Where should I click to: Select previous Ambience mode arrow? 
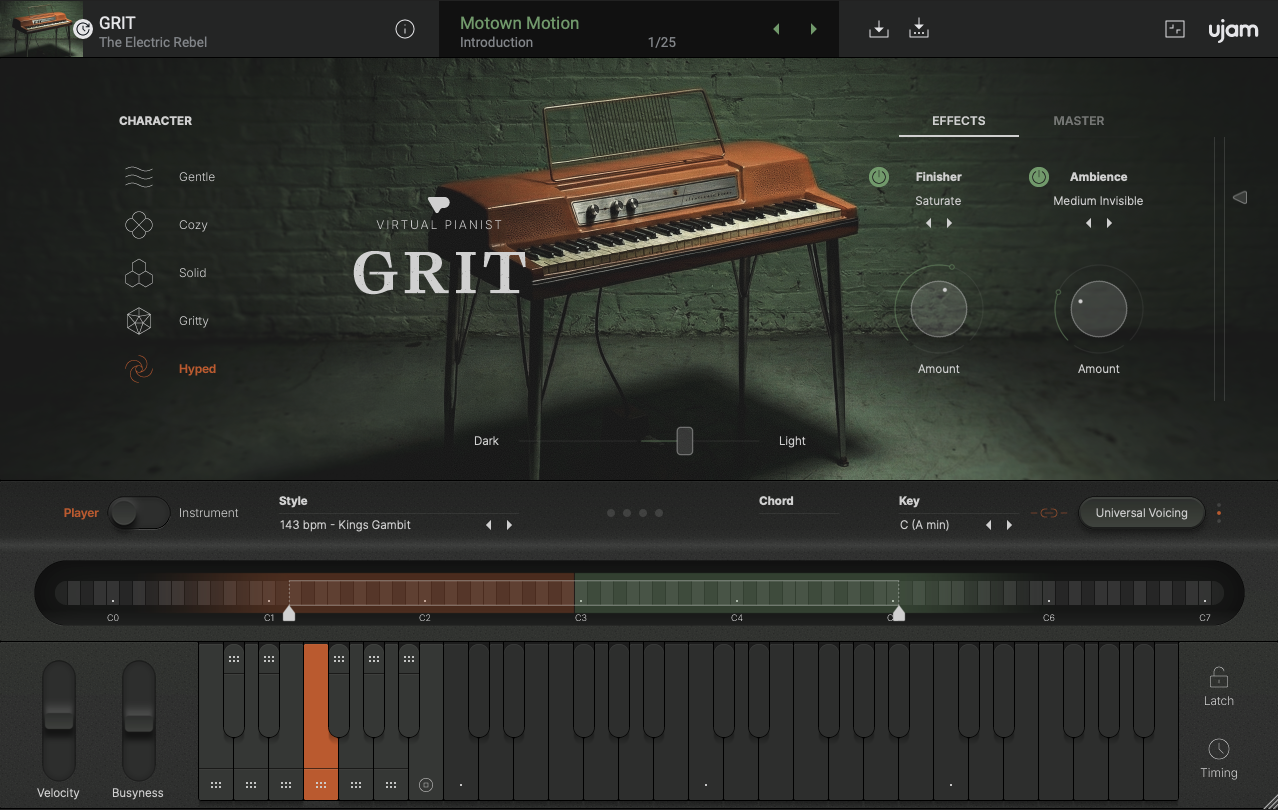coord(1088,223)
